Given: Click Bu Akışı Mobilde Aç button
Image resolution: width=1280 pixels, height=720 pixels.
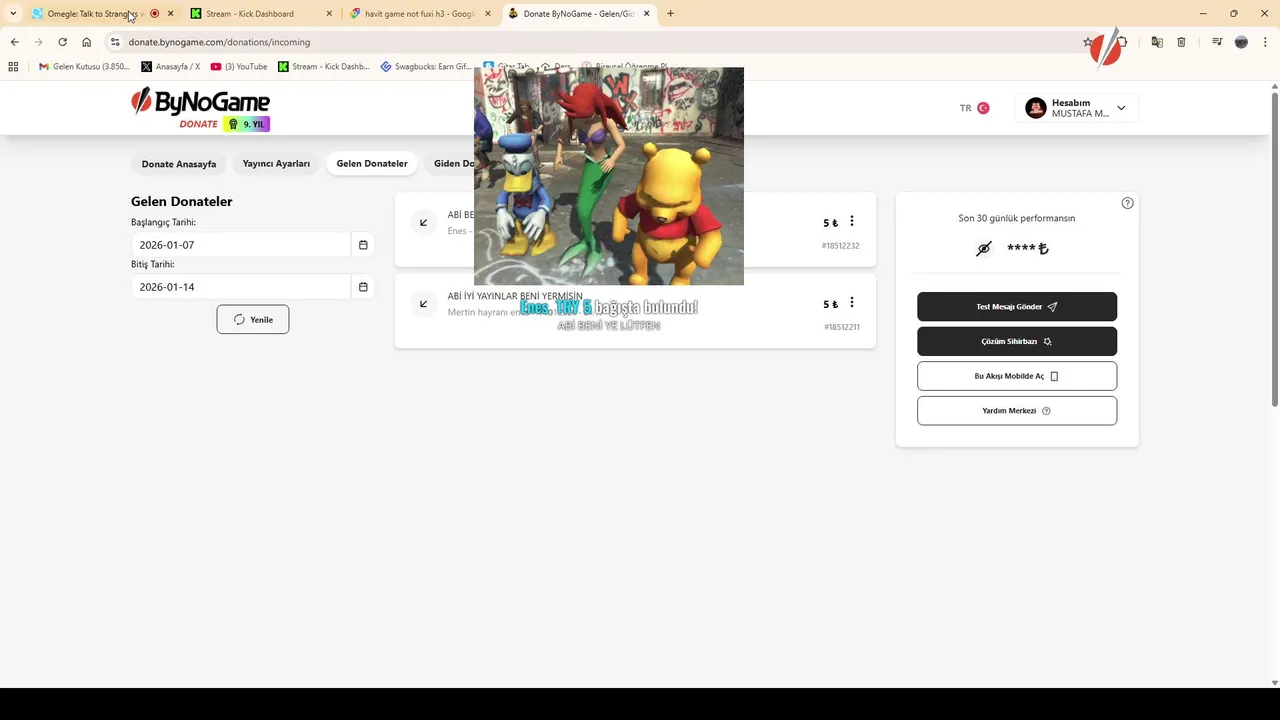Looking at the screenshot, I should (x=1017, y=376).
